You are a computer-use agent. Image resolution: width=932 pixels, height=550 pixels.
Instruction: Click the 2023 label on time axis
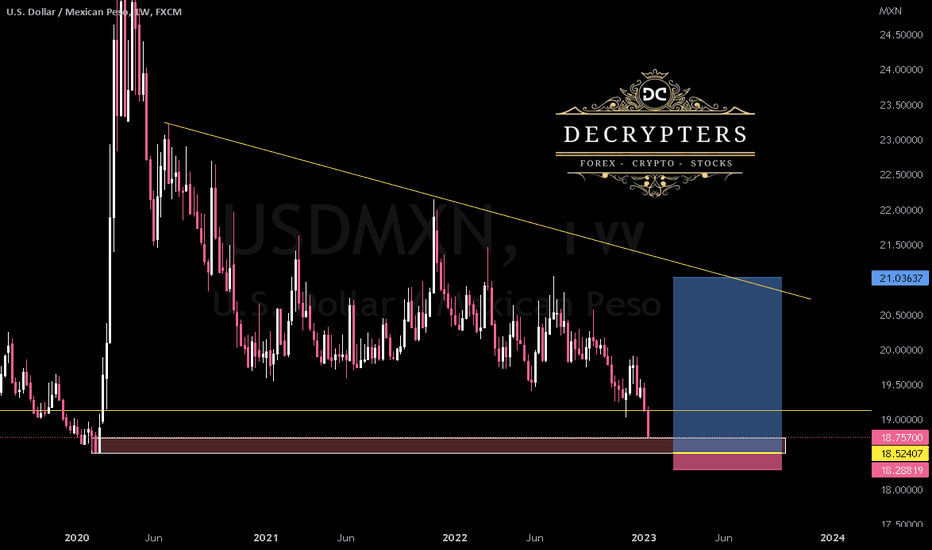click(x=644, y=538)
